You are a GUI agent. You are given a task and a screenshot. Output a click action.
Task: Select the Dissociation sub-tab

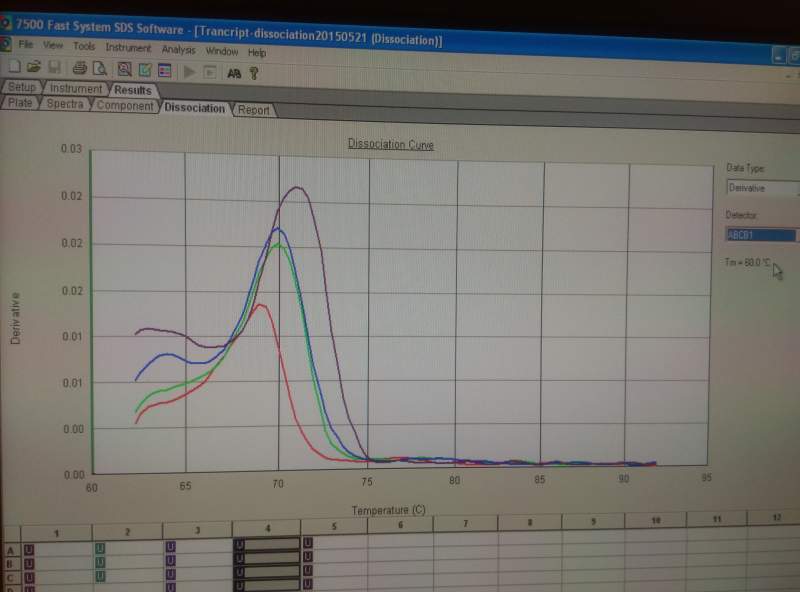click(x=194, y=108)
